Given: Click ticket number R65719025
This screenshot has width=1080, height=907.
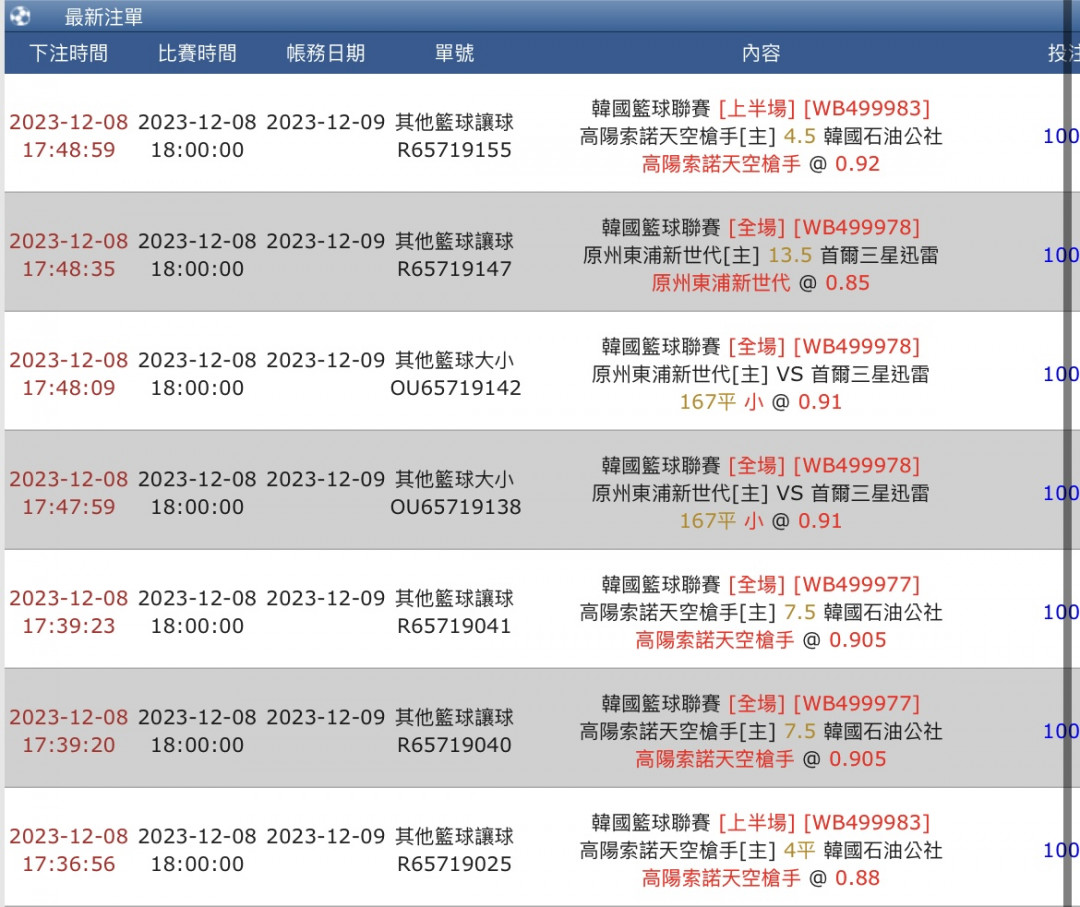Looking at the screenshot, I should [454, 864].
